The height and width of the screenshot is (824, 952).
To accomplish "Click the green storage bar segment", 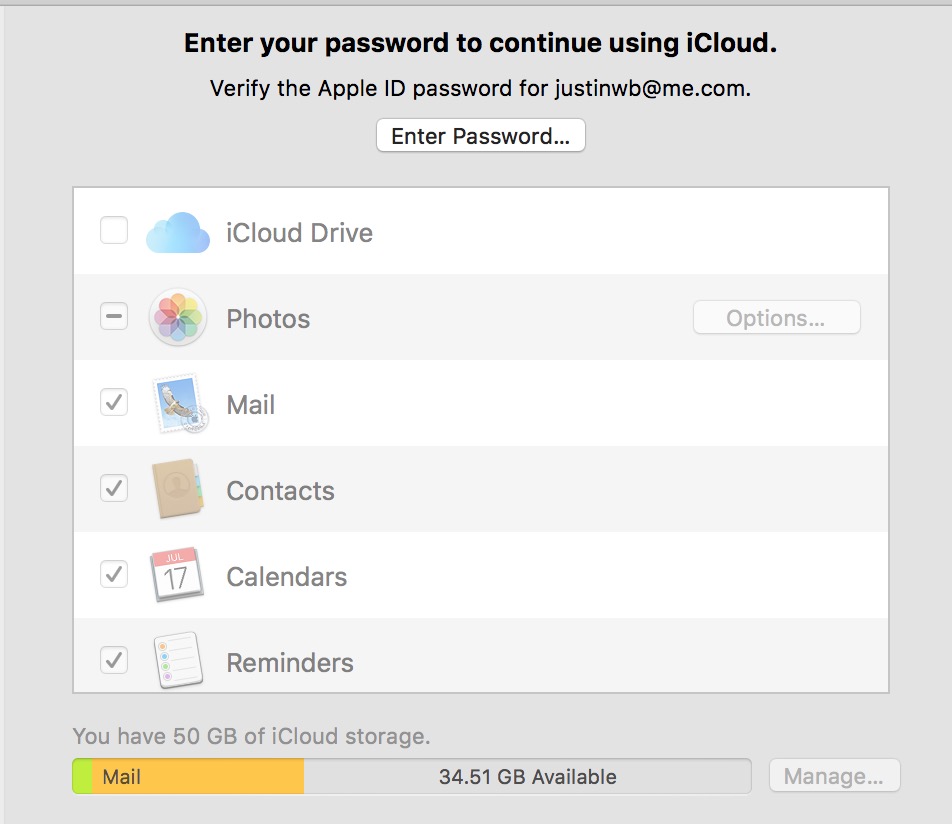I will click(82, 776).
